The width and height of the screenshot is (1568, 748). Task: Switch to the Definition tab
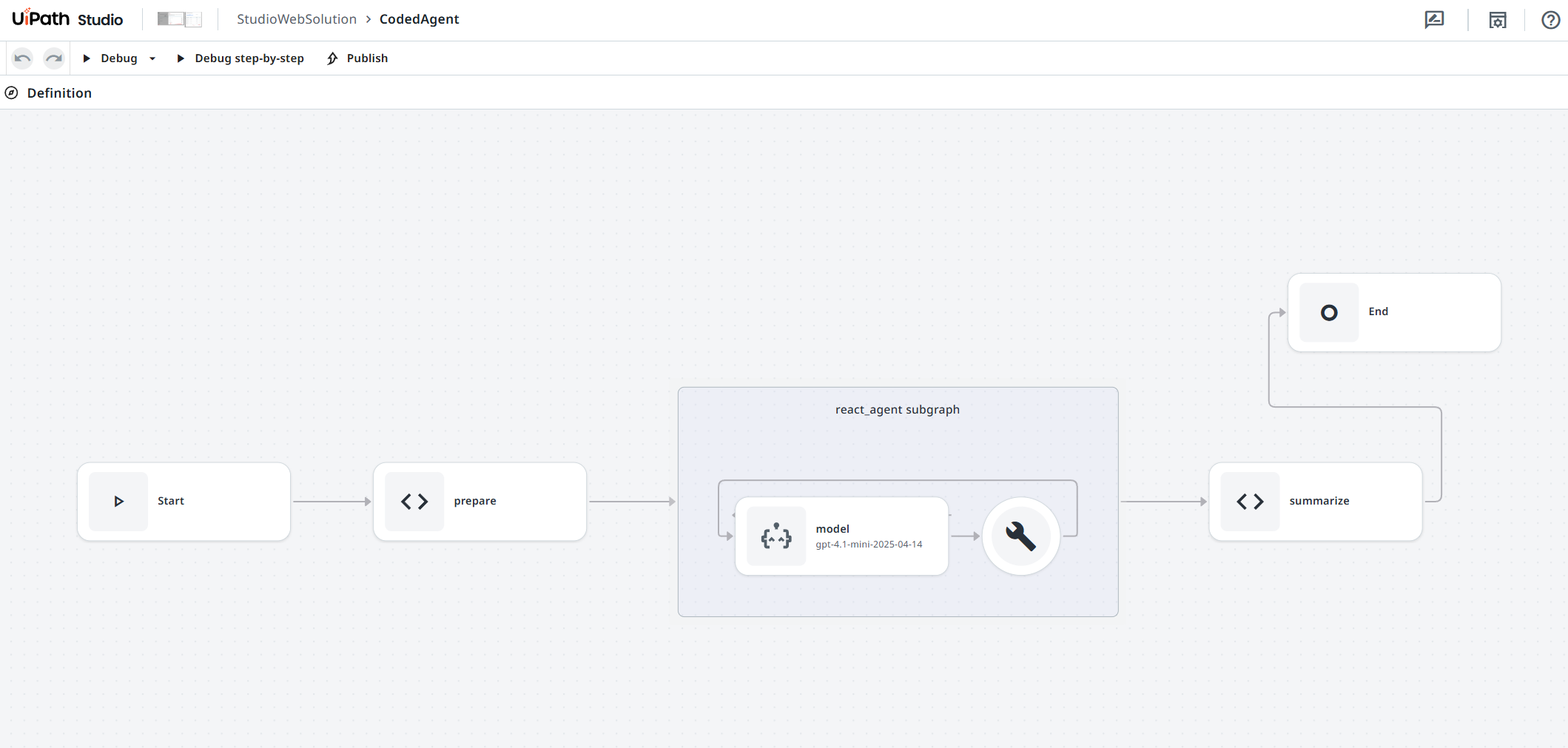(x=59, y=92)
